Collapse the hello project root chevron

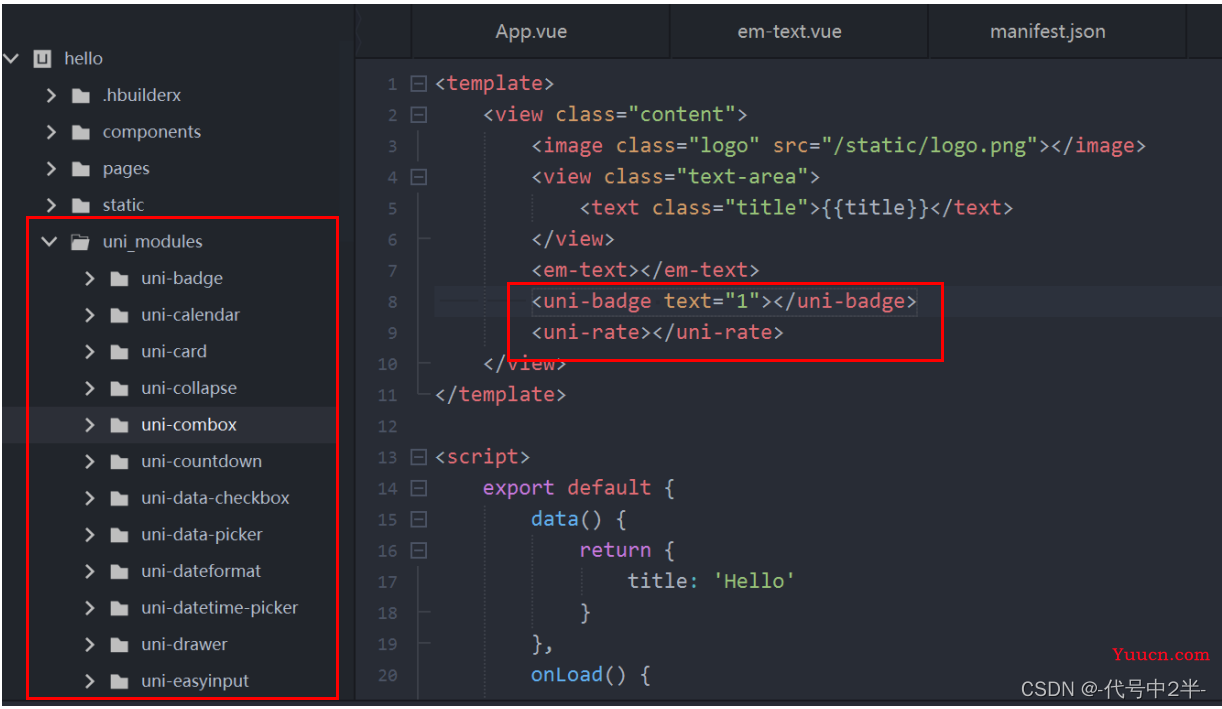click(12, 59)
